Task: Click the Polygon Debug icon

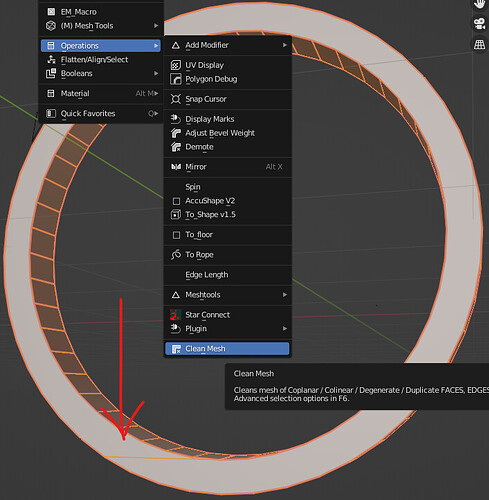Action: (176, 79)
